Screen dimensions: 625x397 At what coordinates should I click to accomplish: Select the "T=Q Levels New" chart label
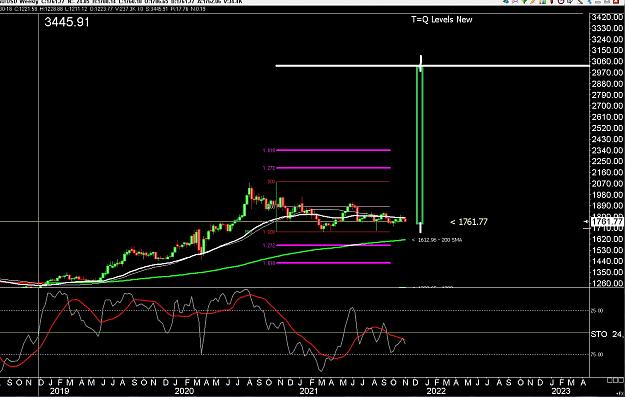coord(442,19)
